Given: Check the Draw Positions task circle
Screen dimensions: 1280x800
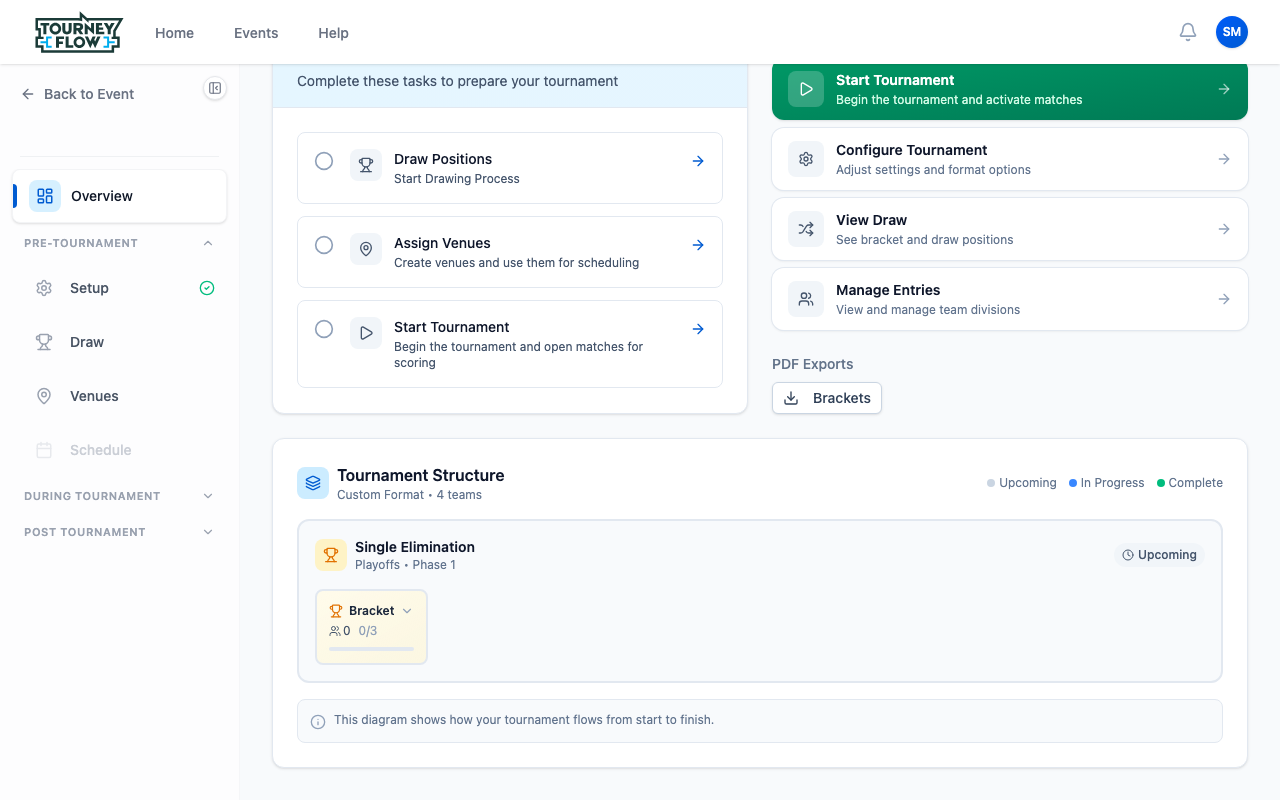Looking at the screenshot, I should coord(324,161).
